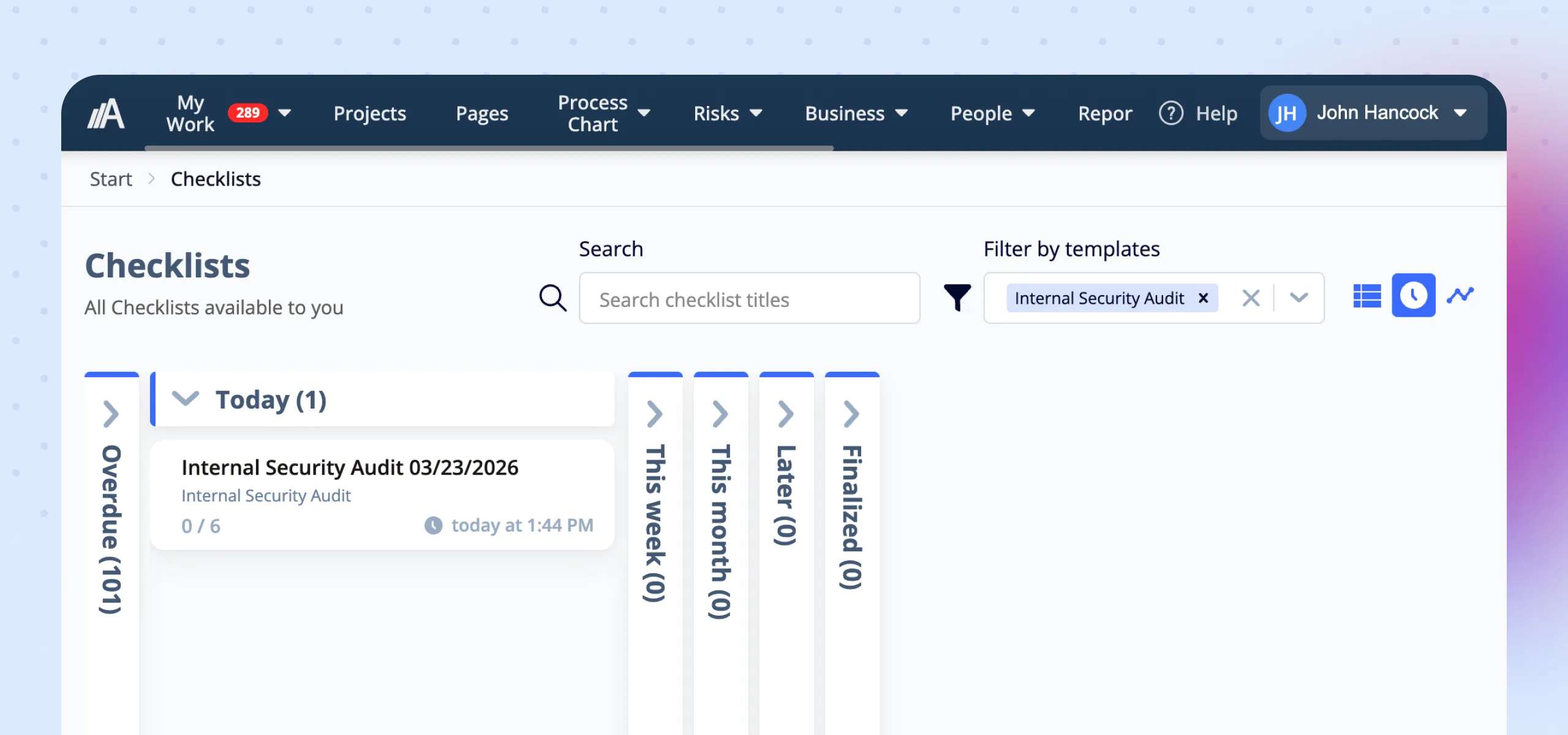The height and width of the screenshot is (735, 1568).
Task: Remove the Internal Security Audit filter tag
Action: [x=1203, y=298]
